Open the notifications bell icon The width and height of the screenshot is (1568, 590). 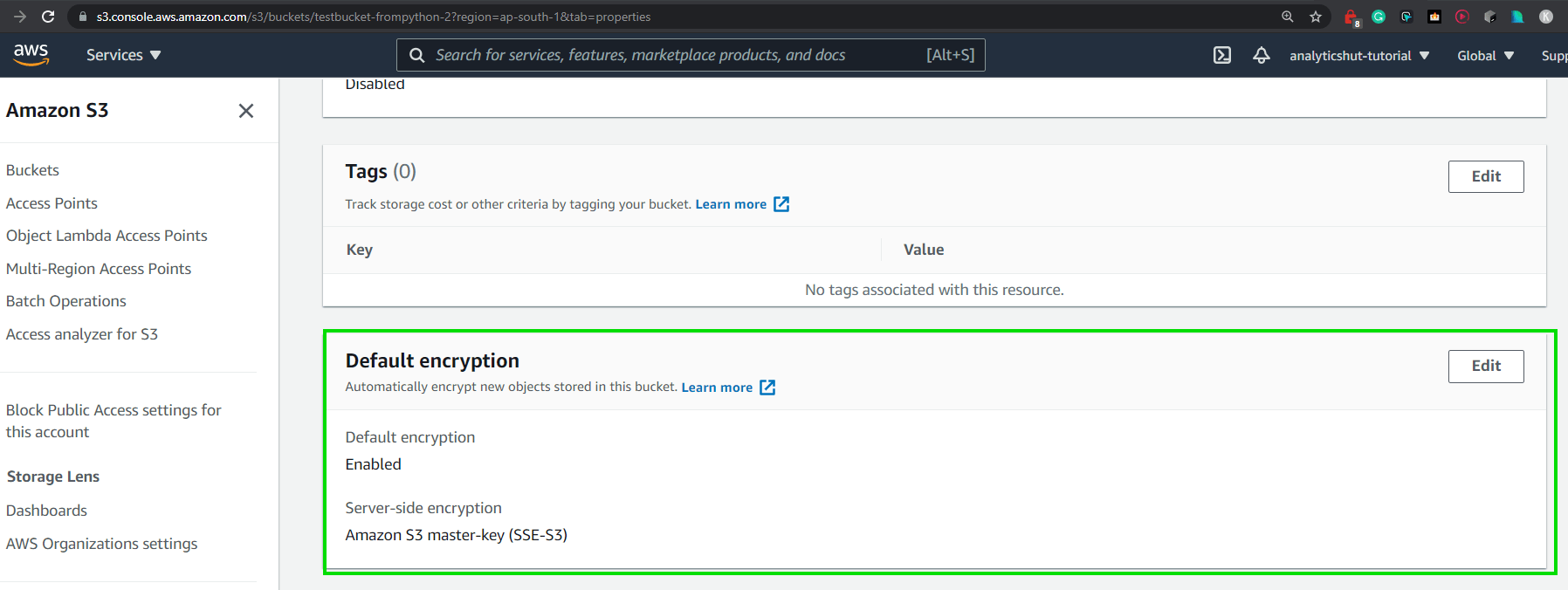tap(1262, 55)
